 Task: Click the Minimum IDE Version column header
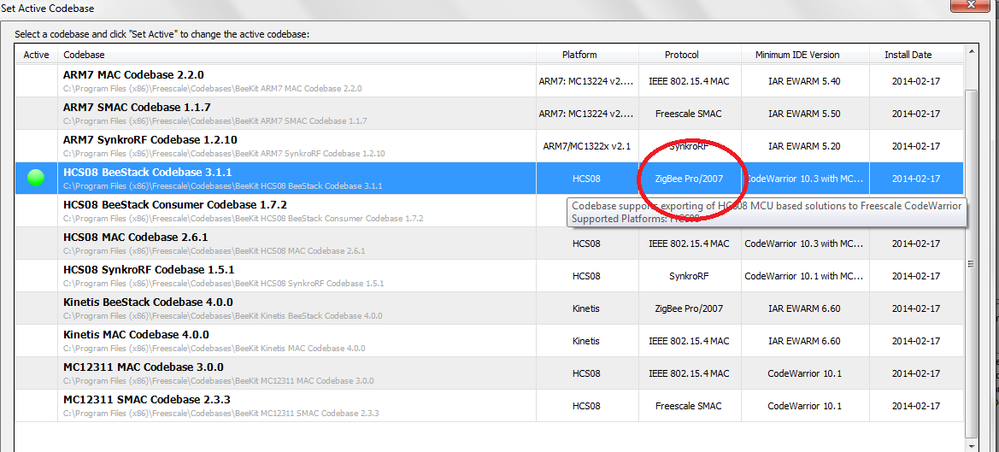pyautogui.click(x=805, y=55)
